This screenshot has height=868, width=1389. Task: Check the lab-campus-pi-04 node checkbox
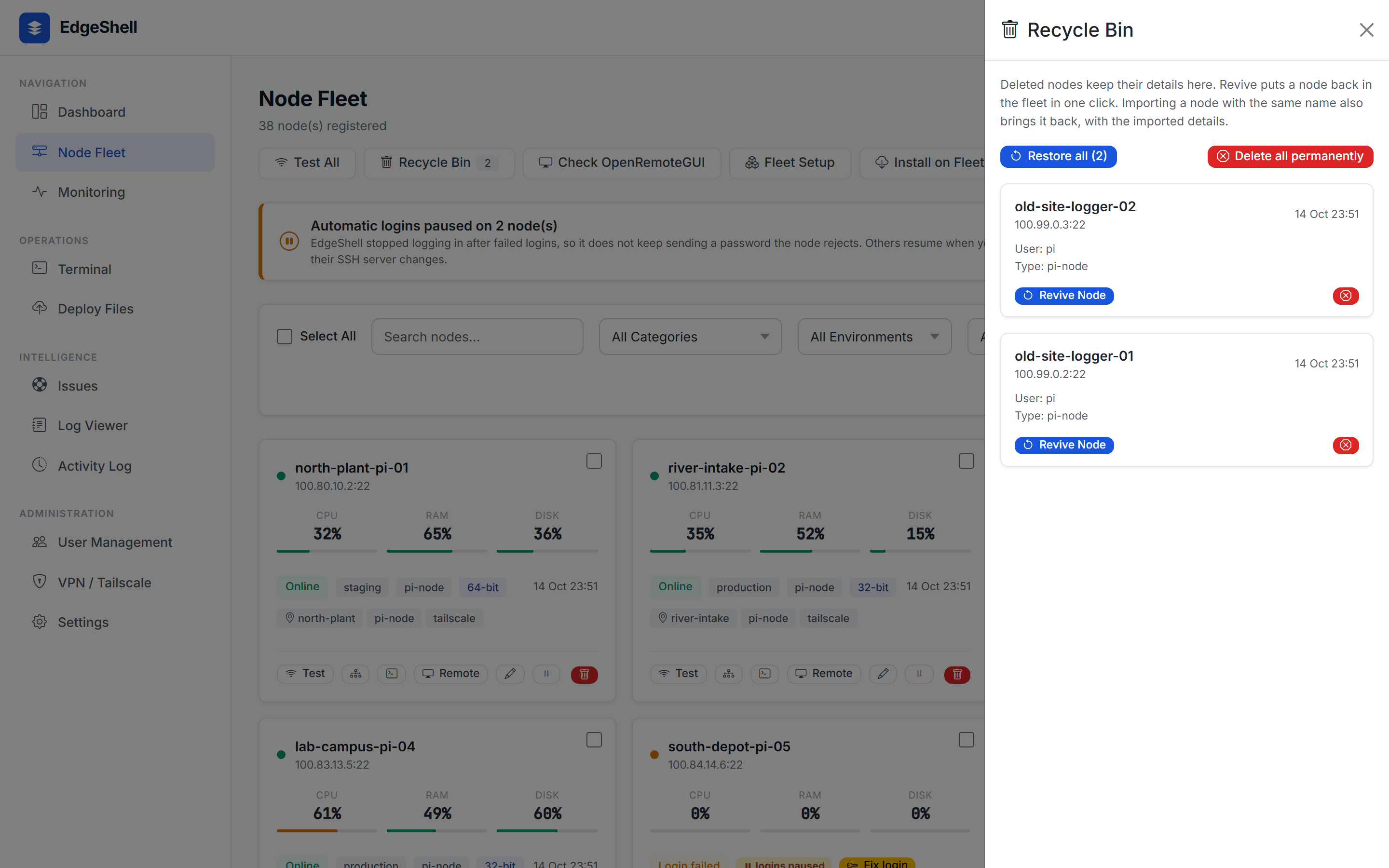coord(594,740)
